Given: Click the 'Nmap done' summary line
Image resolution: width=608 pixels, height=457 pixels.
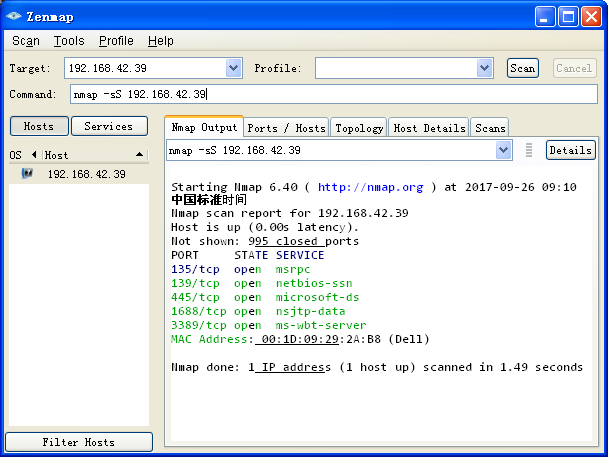Looking at the screenshot, I should (x=377, y=367).
